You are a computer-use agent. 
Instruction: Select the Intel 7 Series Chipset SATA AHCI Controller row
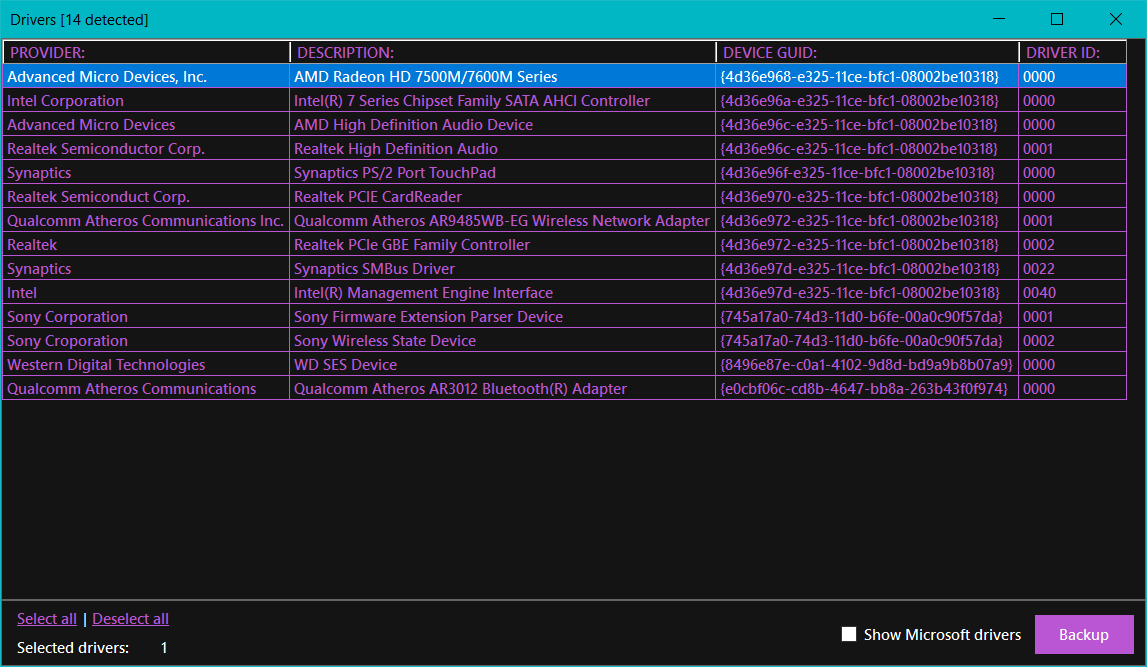point(565,100)
